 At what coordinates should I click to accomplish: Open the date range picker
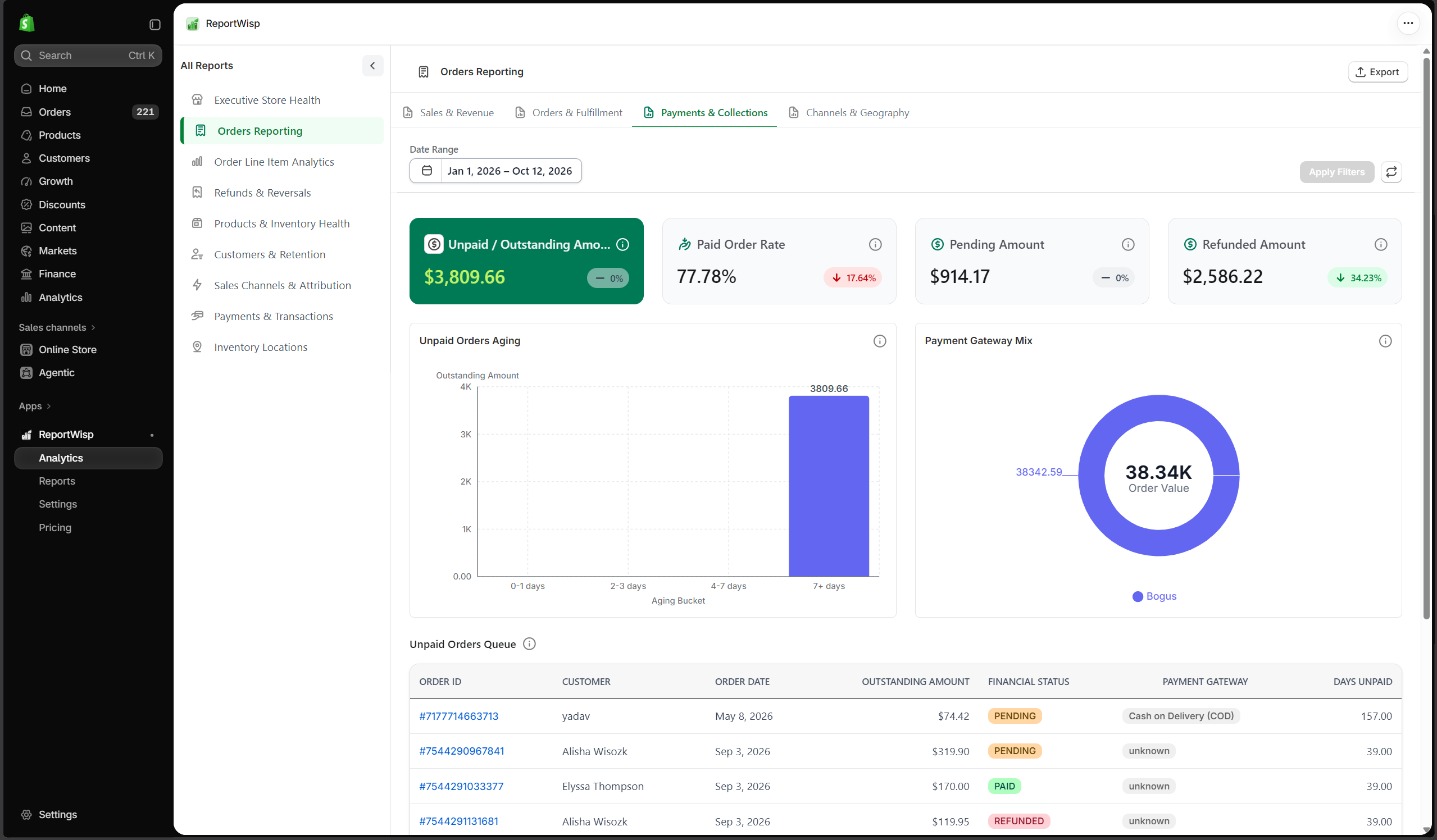(495, 171)
